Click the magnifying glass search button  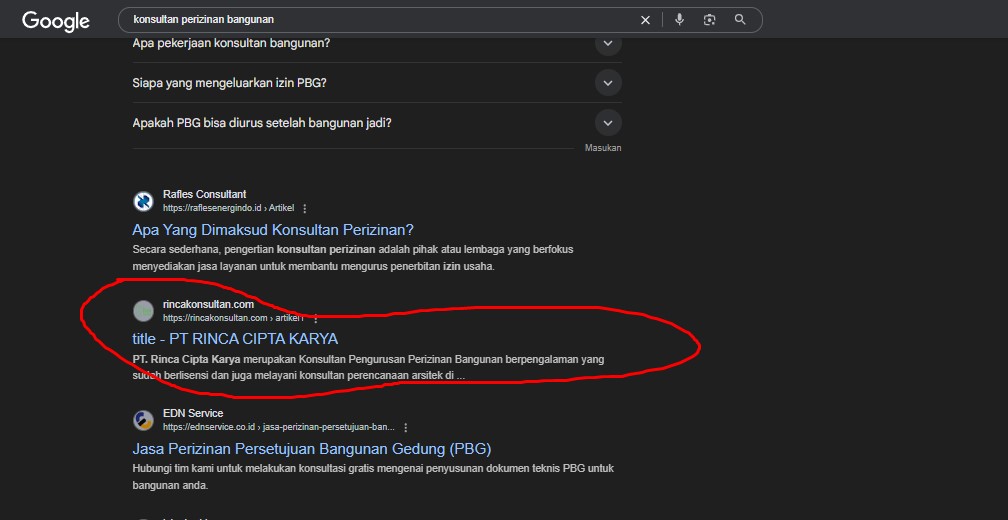coord(740,20)
